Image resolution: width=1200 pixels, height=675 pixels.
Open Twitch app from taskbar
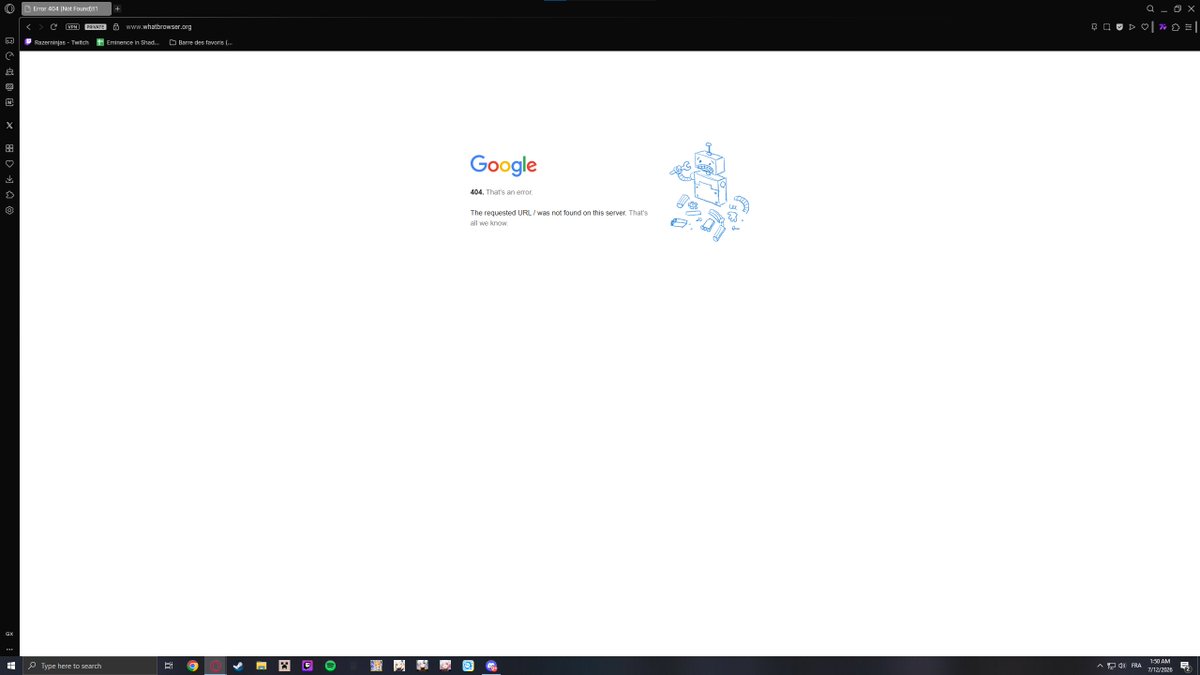(x=307, y=665)
